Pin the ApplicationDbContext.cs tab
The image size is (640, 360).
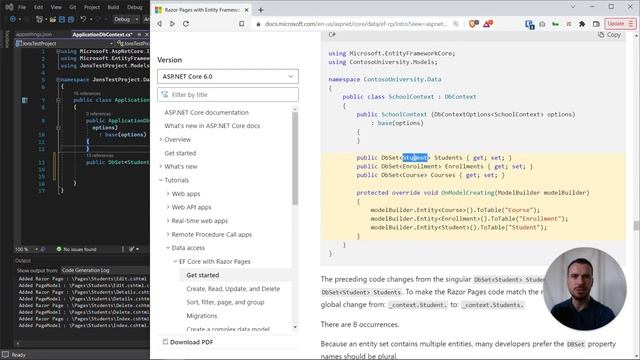point(139,35)
